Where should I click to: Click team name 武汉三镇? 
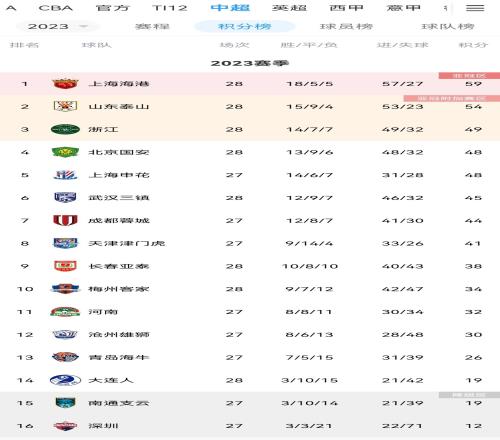(119, 198)
